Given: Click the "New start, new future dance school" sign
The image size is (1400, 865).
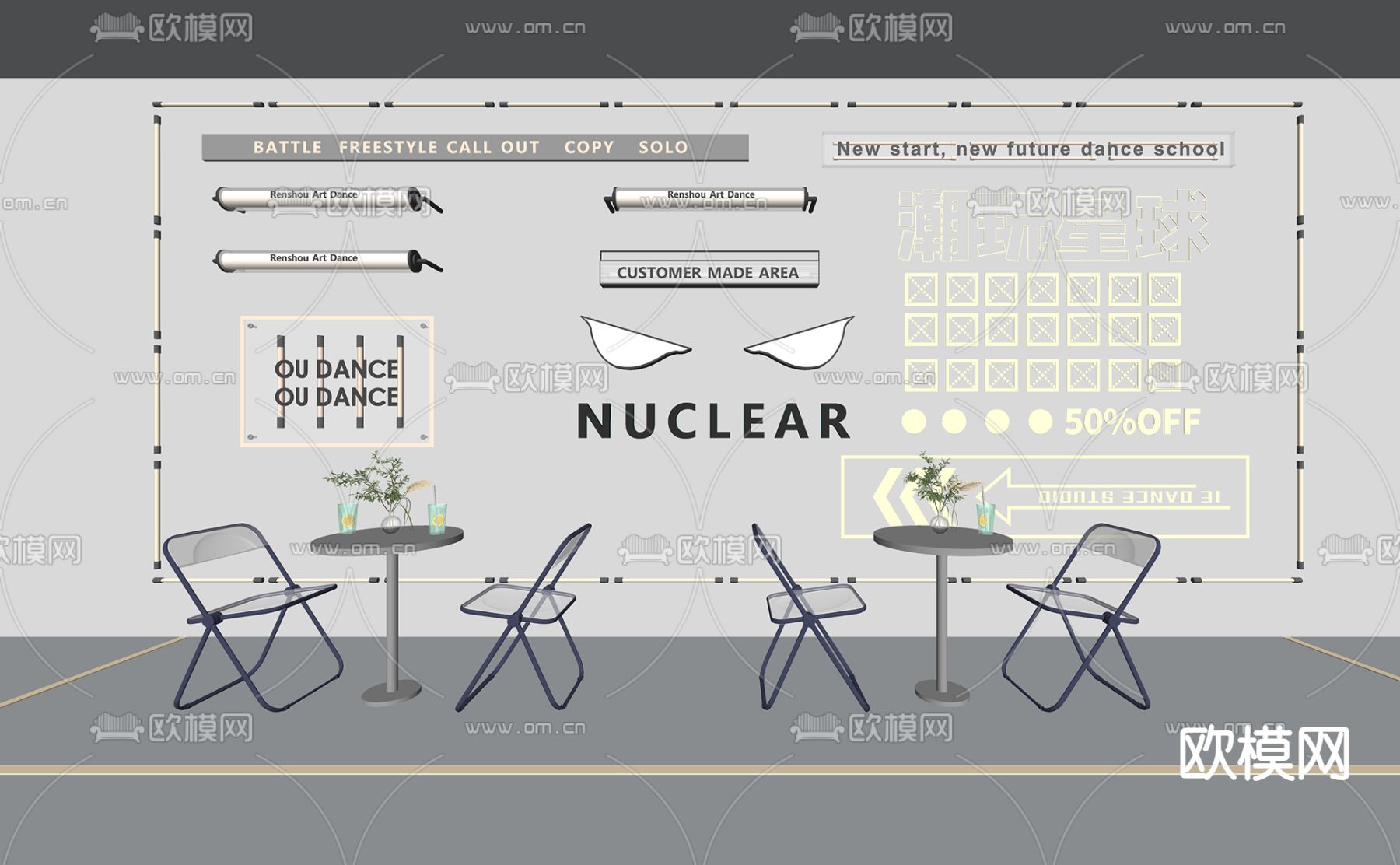Looking at the screenshot, I should [1028, 149].
